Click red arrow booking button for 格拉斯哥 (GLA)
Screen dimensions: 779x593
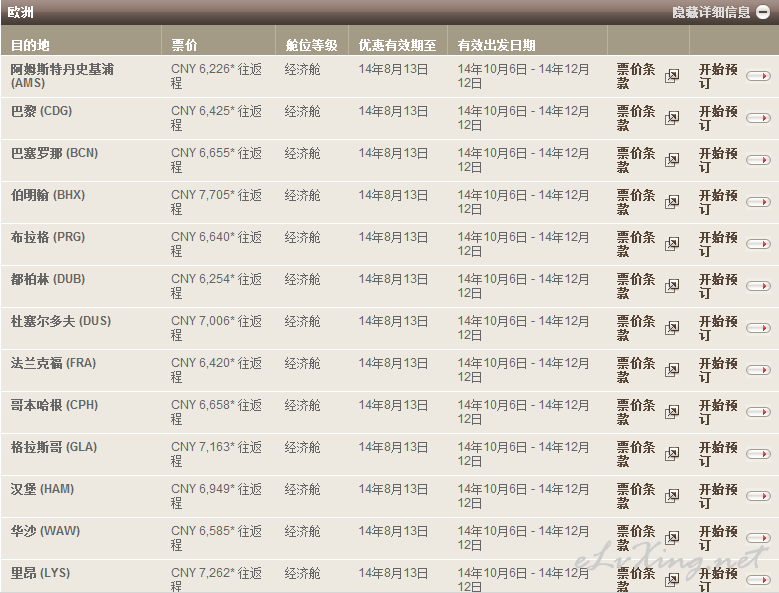758,454
